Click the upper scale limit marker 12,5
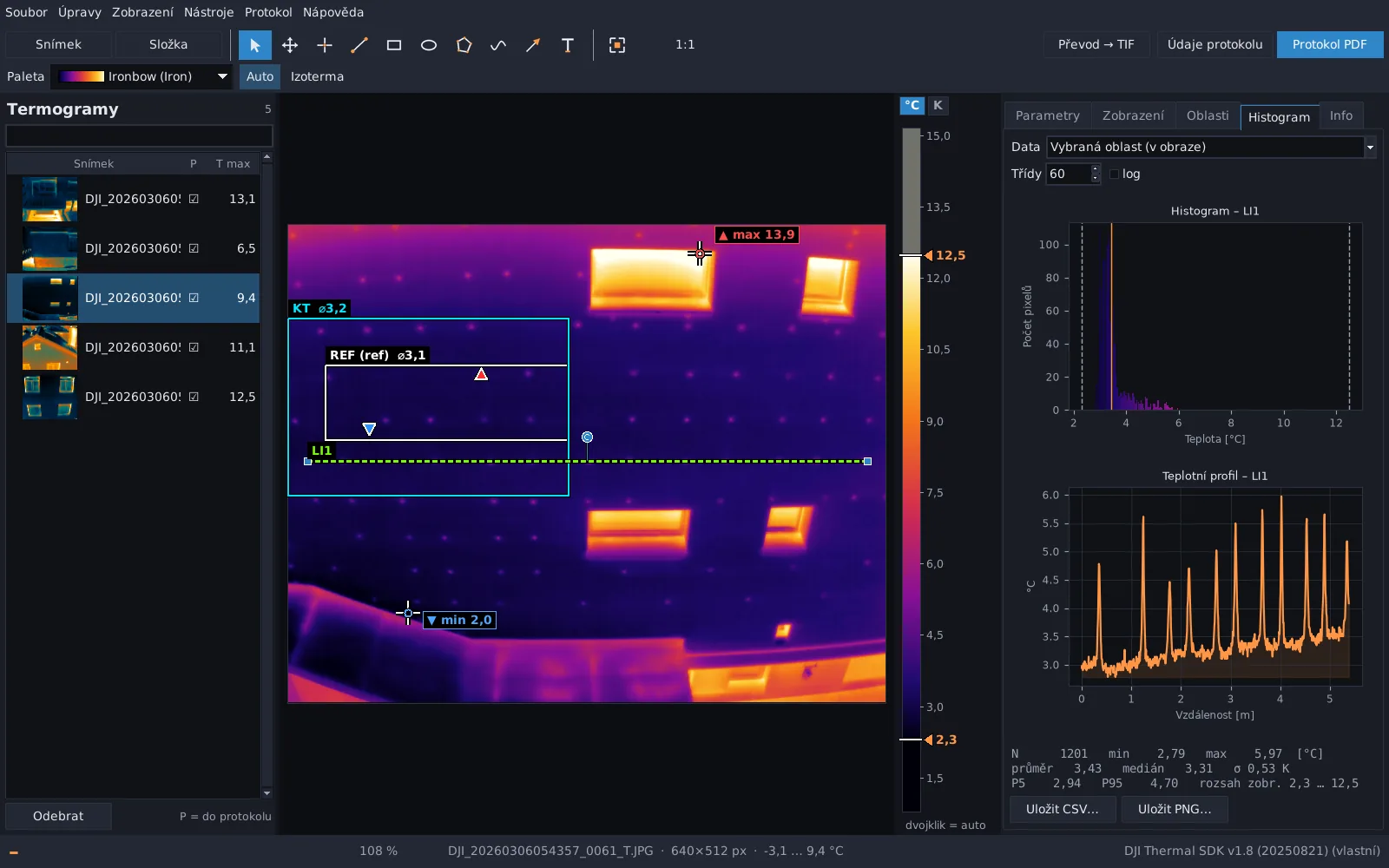Screen dimensions: 1389x868 [944, 255]
